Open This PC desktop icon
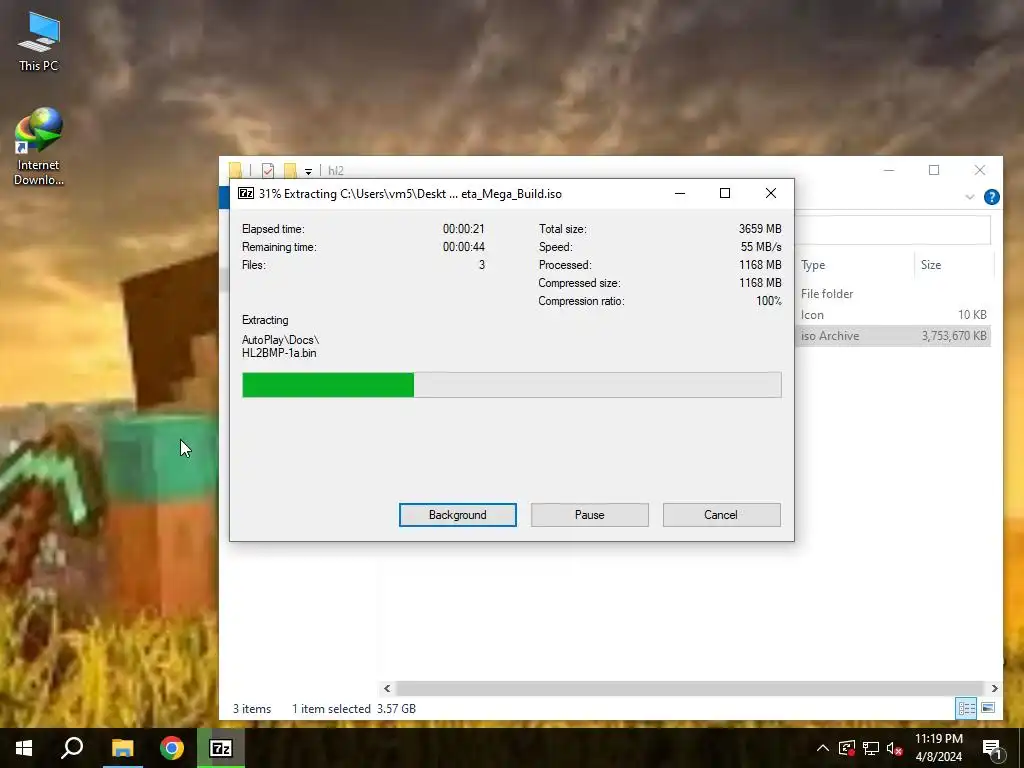 pos(39,42)
